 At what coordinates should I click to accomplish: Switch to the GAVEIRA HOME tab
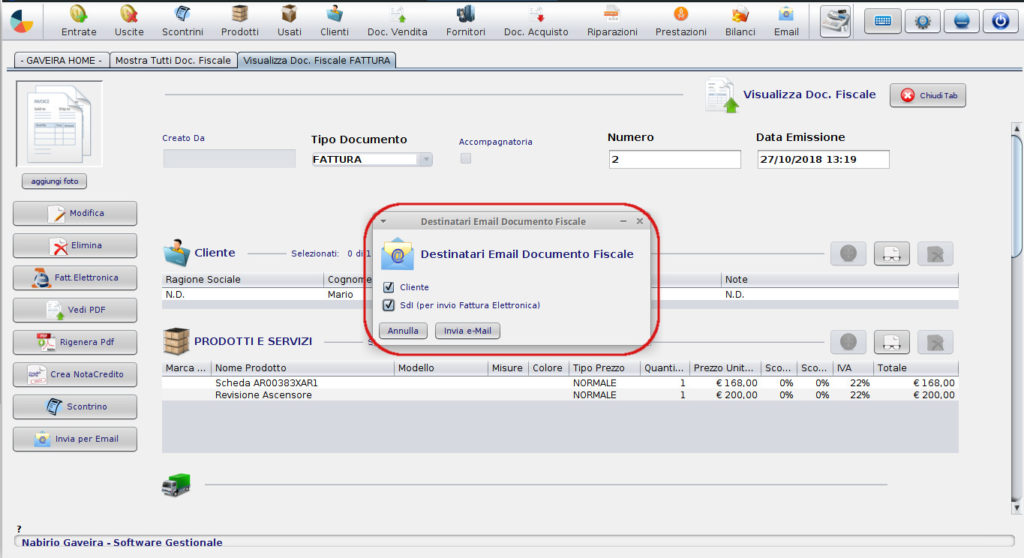pos(61,60)
